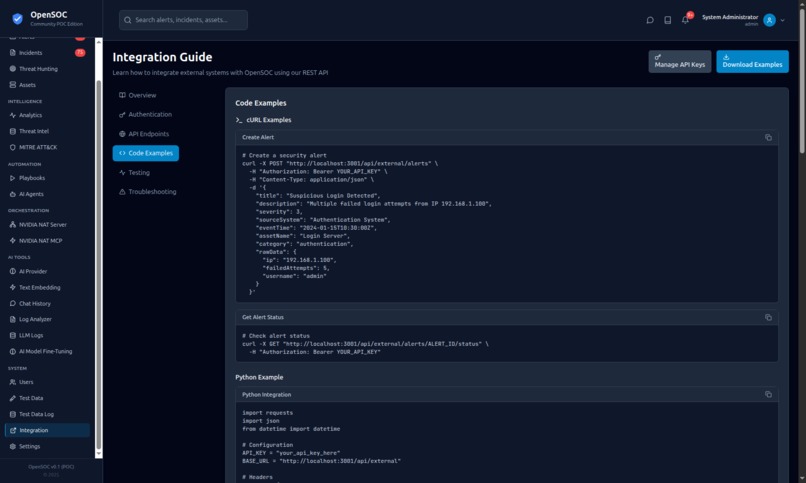This screenshot has height=483, width=806.
Task: Copy the Create Alert code snippet
Action: 768,137
